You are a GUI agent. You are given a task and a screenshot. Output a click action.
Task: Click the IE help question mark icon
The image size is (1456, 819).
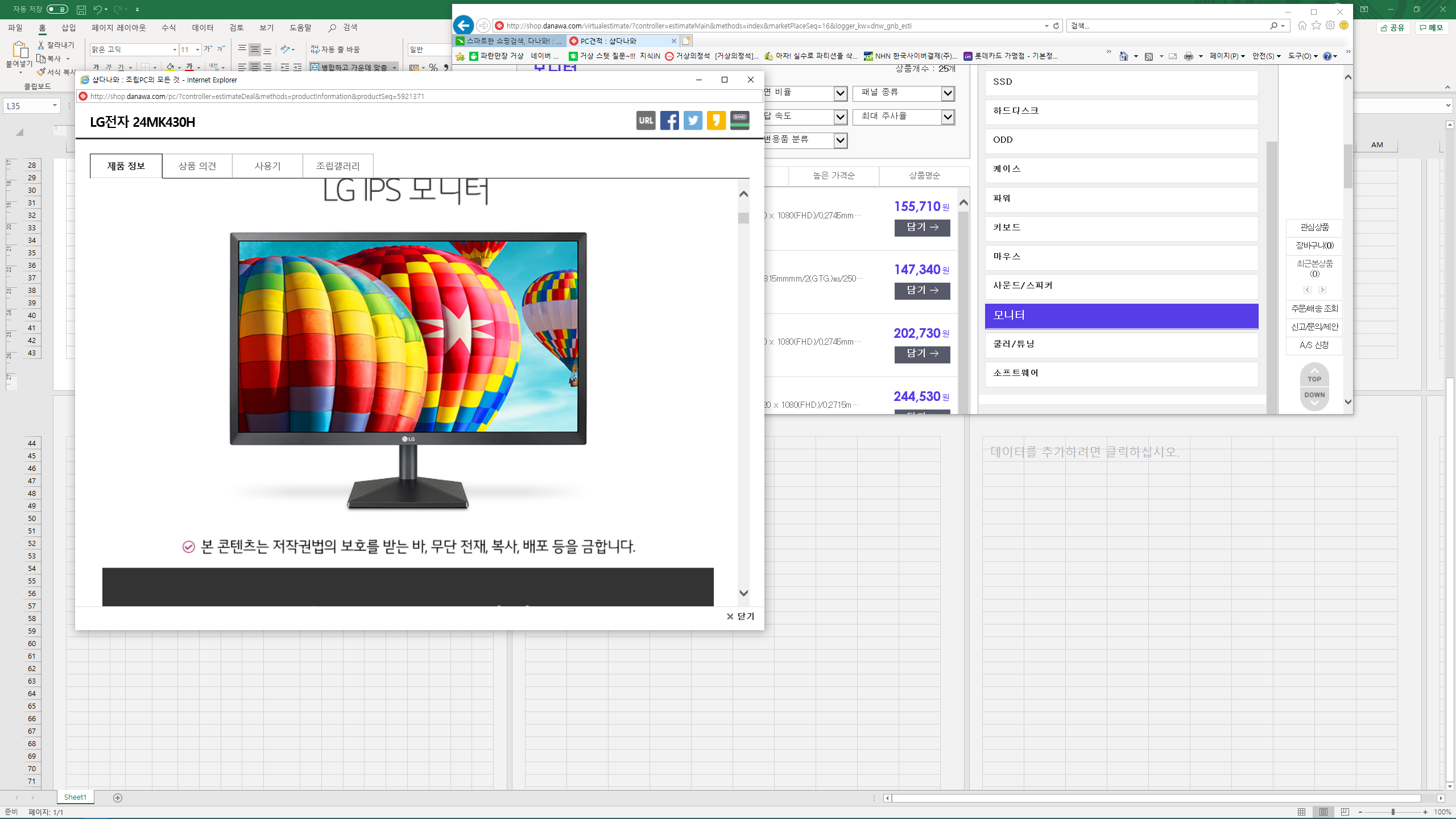coord(1327,56)
